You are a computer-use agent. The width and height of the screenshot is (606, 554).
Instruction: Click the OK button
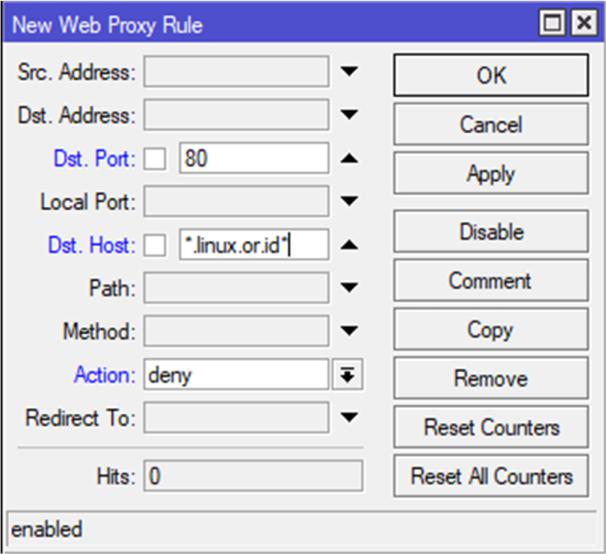click(490, 76)
